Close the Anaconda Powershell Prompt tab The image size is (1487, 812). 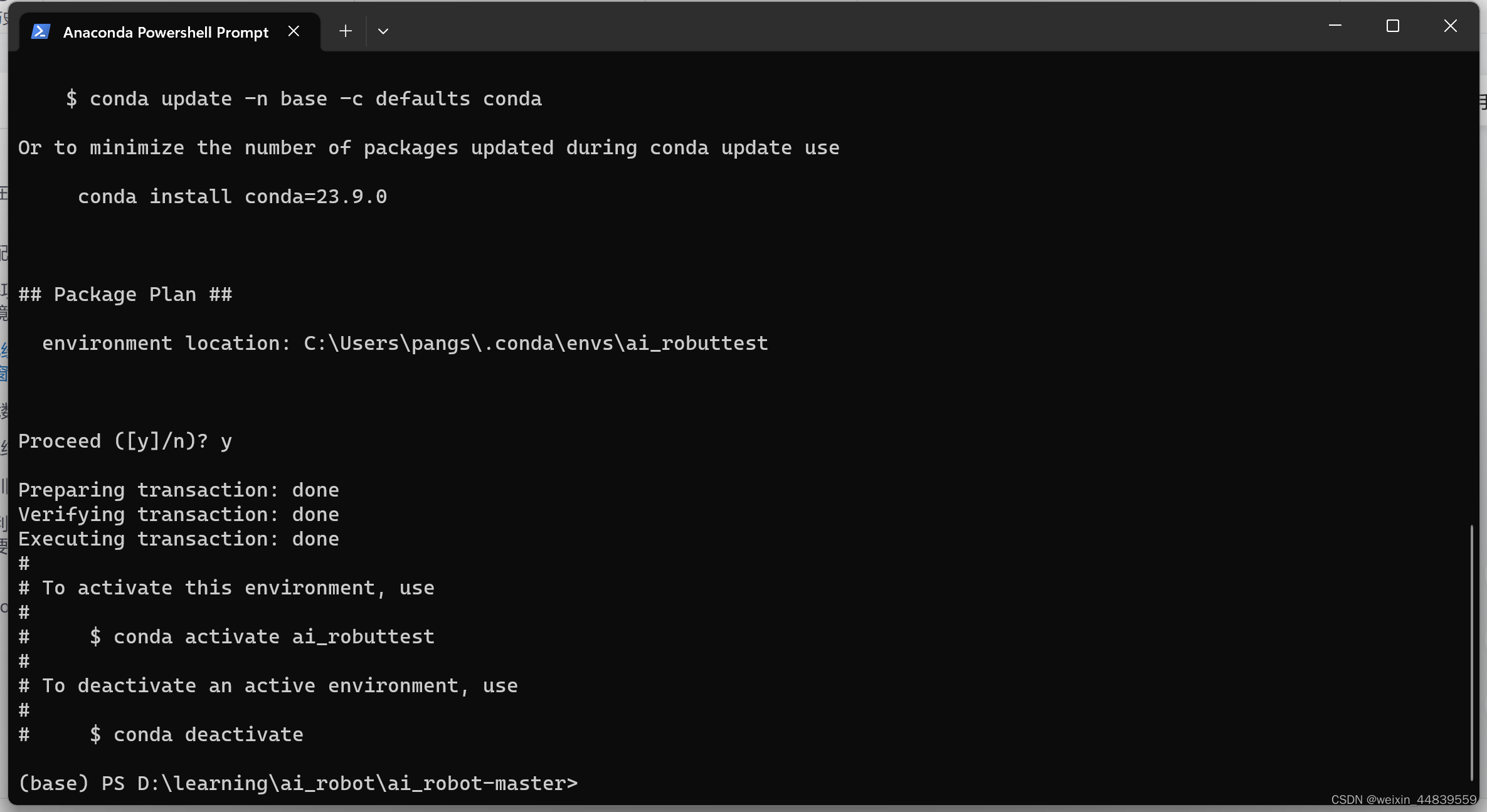tap(294, 31)
